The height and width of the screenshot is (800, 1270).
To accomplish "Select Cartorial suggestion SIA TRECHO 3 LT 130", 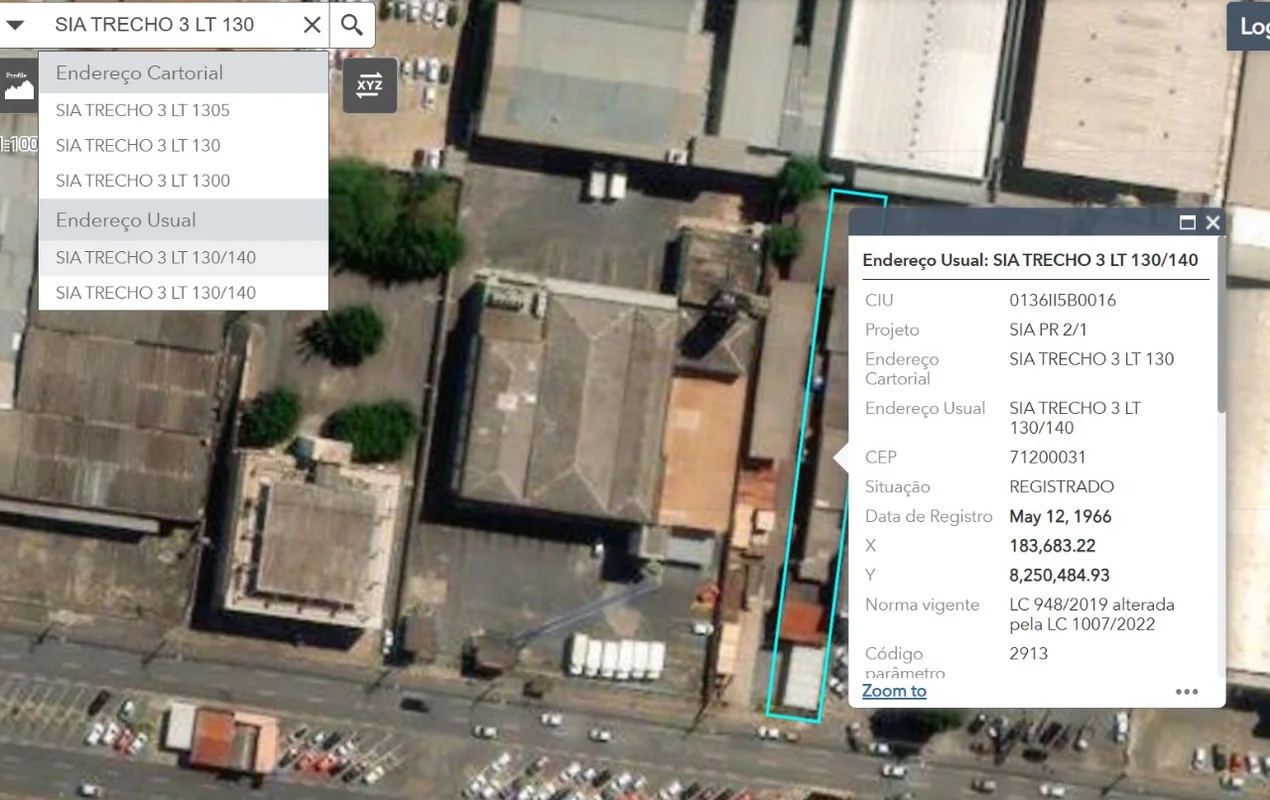I will click(x=183, y=145).
